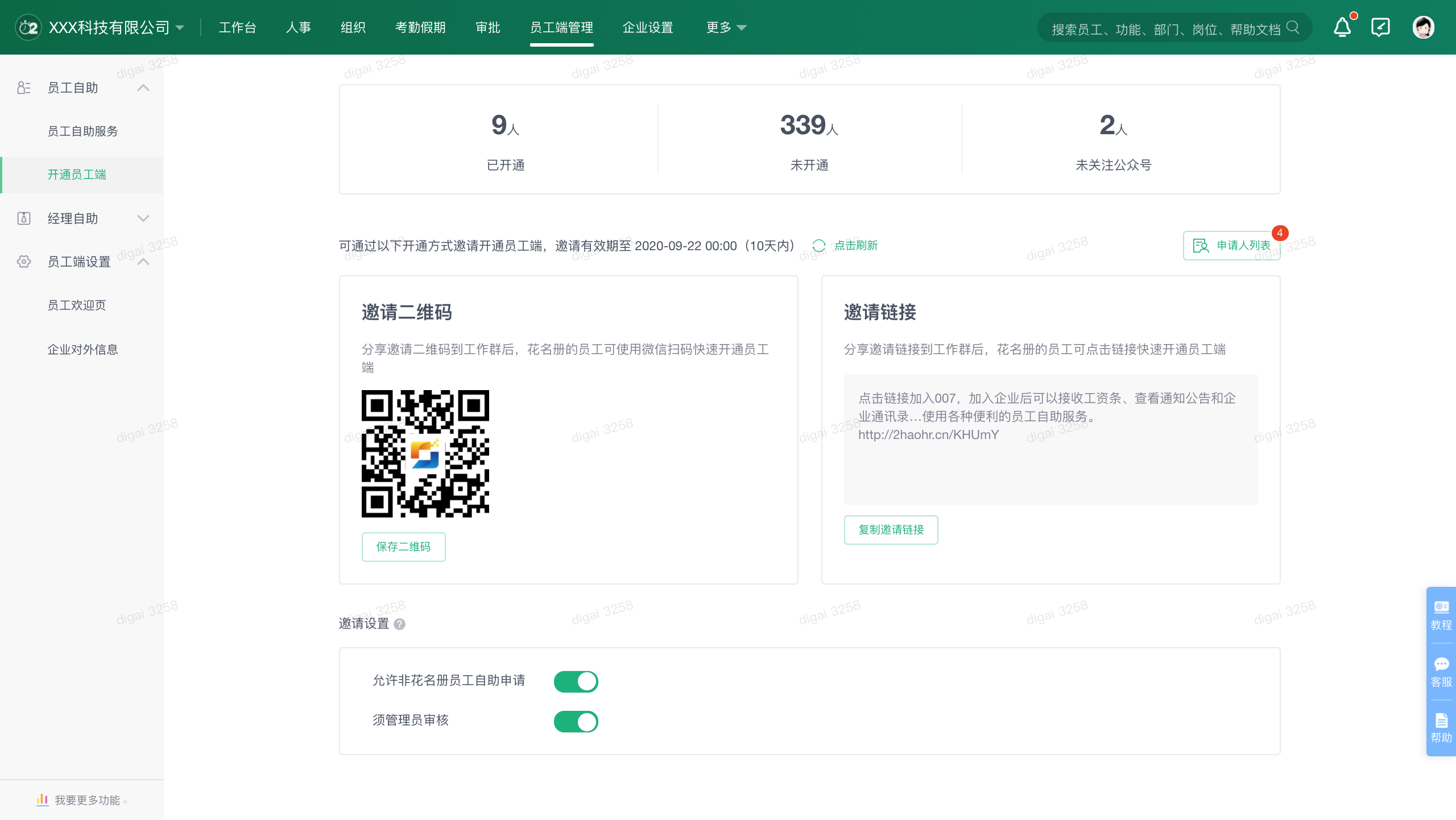Turn off 允许非花名册员工自助申请 switch
Image resolution: width=1456 pixels, height=820 pixels.
point(576,681)
